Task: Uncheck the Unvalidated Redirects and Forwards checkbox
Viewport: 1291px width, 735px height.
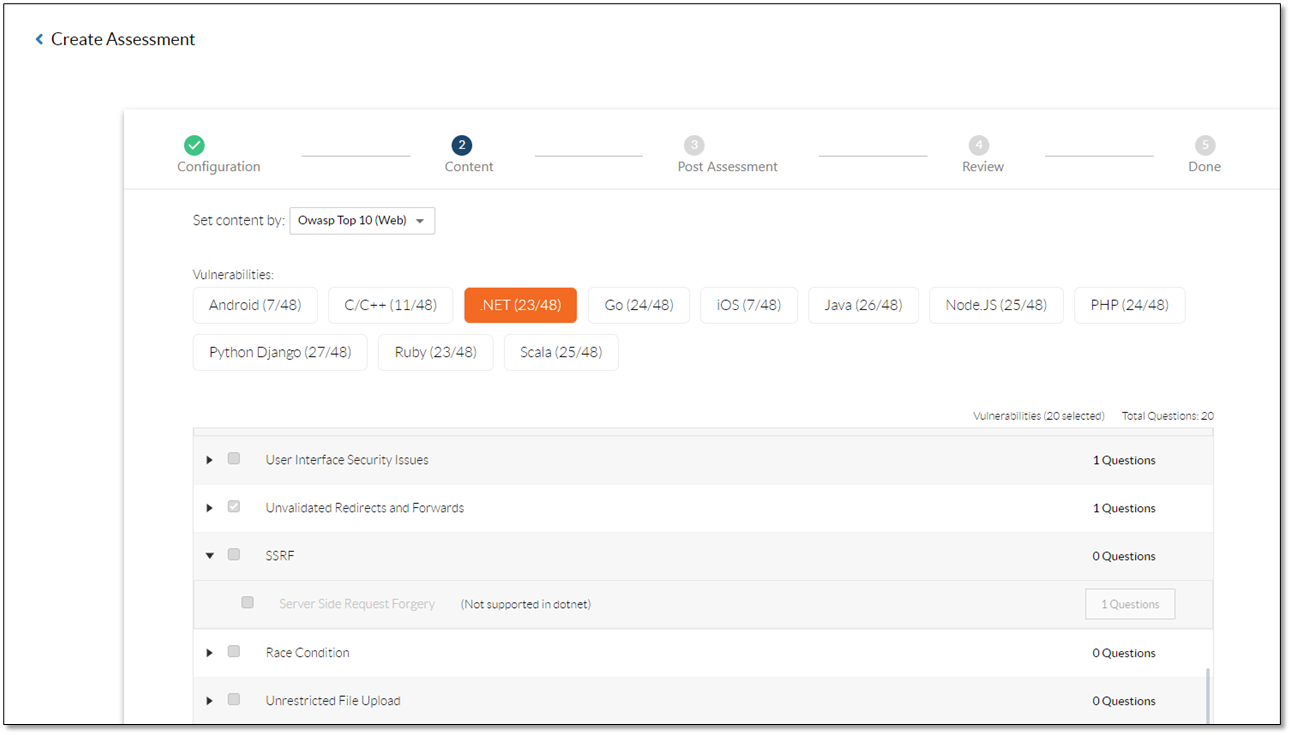Action: coord(234,507)
